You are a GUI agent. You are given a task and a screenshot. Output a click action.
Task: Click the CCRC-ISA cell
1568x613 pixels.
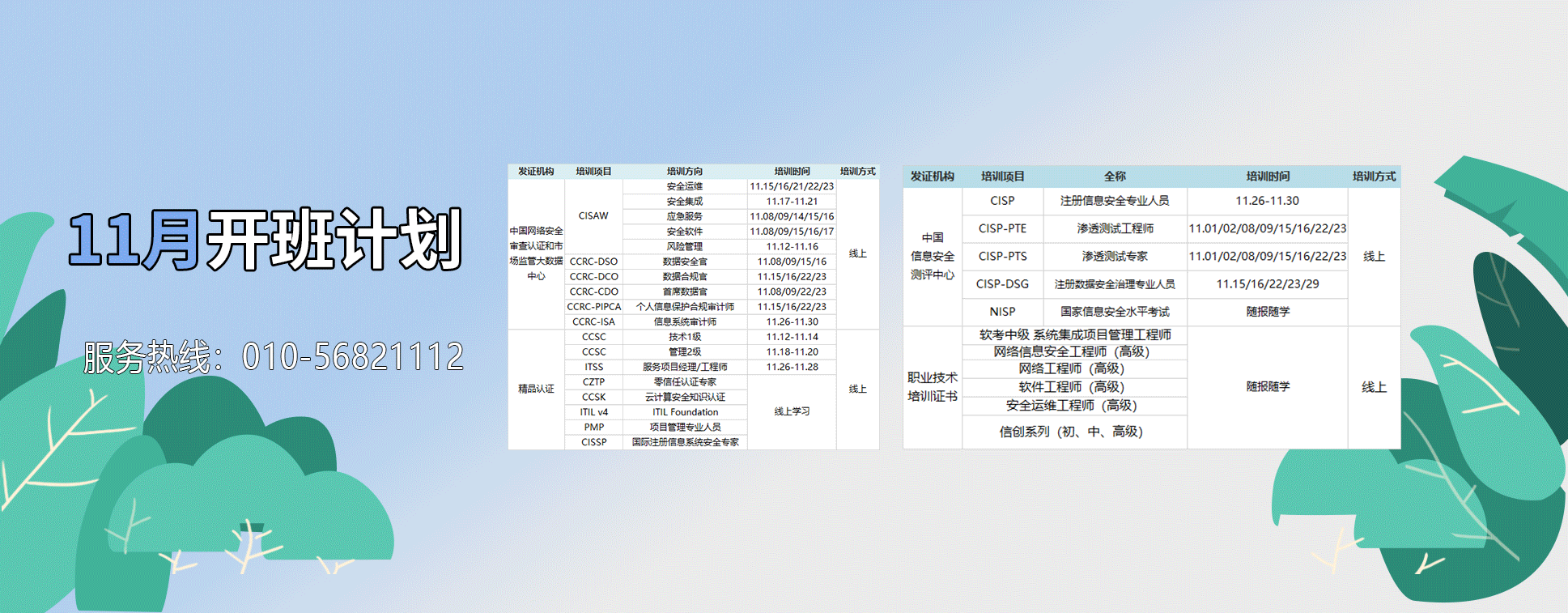tap(593, 322)
